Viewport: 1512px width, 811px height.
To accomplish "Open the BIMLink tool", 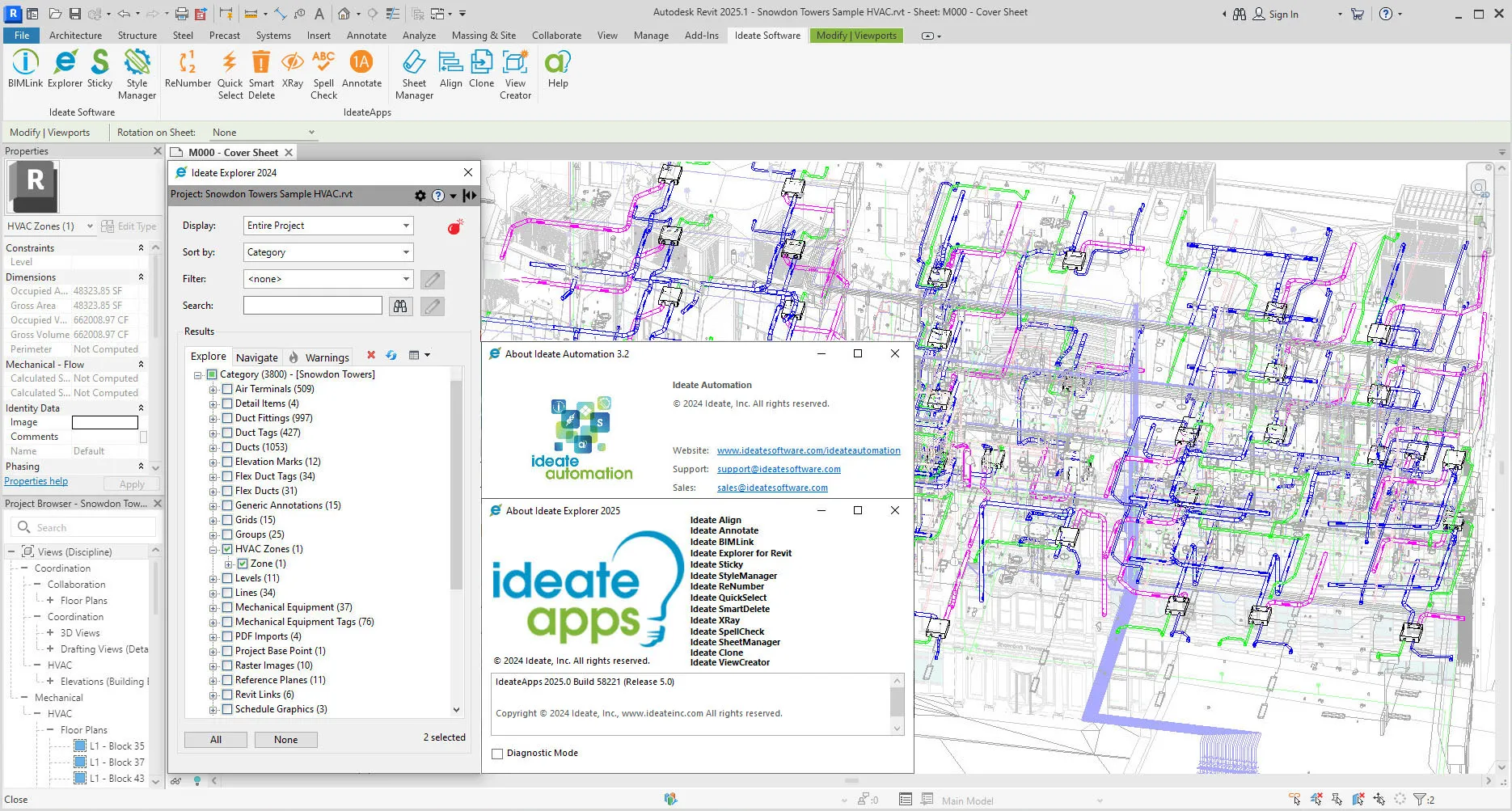I will [x=25, y=70].
